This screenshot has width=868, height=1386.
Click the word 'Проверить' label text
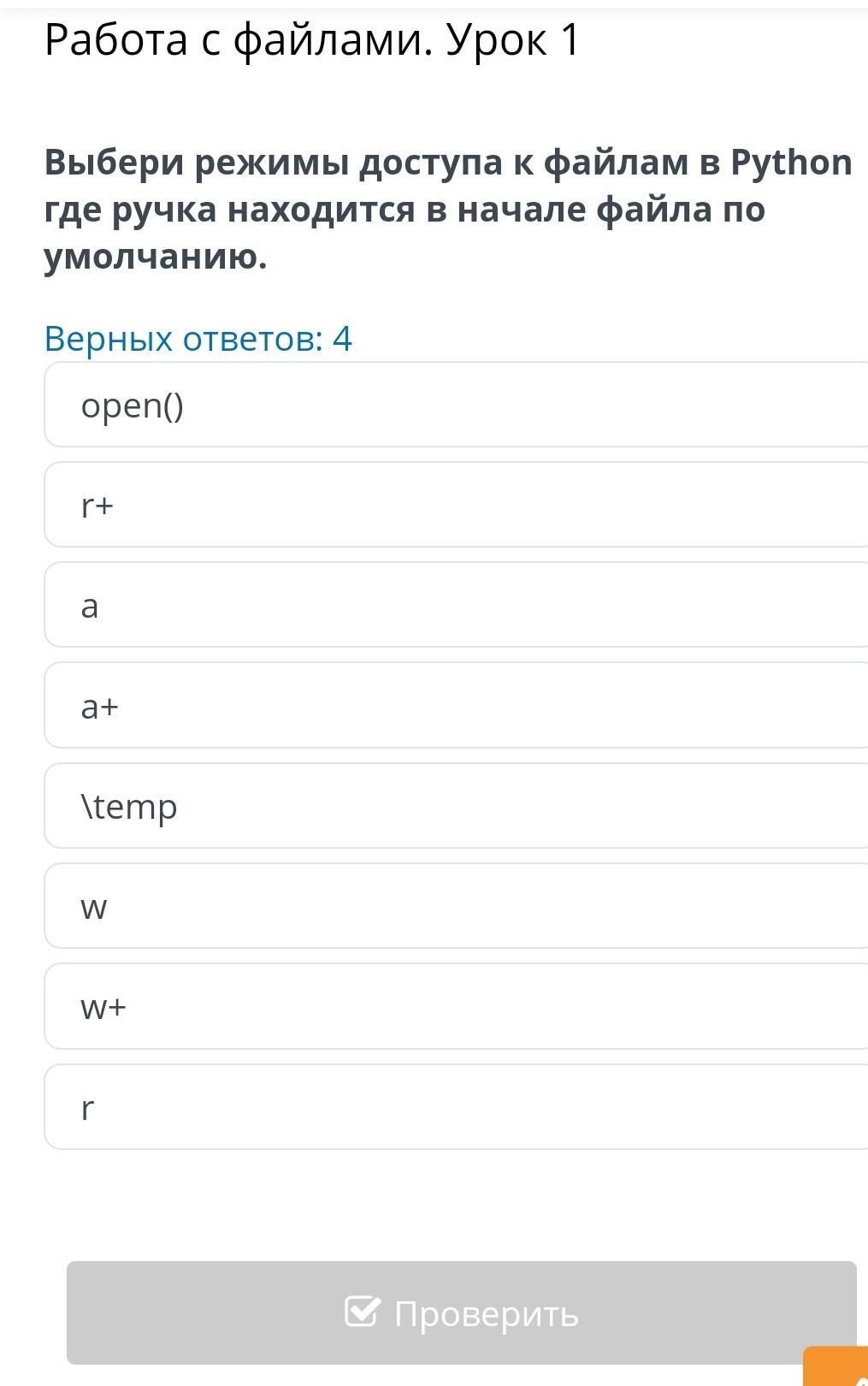[487, 1313]
